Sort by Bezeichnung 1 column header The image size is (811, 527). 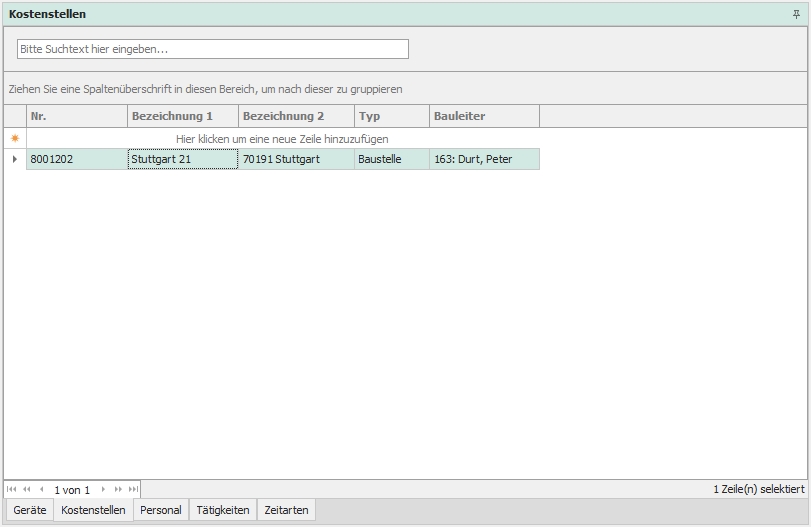(x=183, y=116)
